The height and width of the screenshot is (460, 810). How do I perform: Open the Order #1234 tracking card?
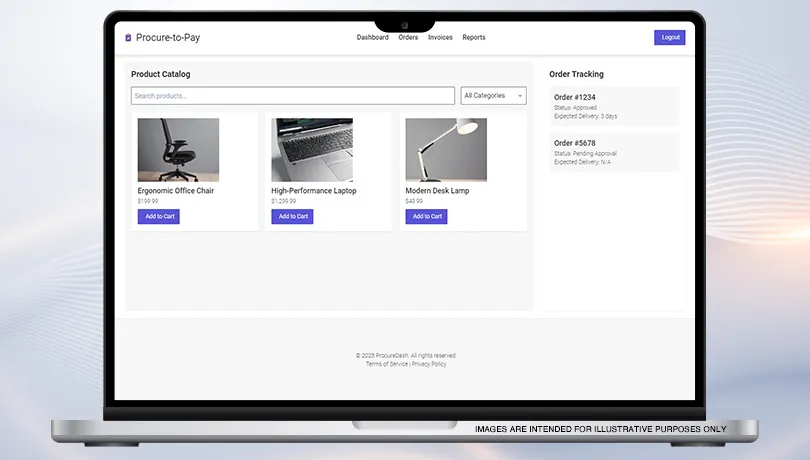click(614, 106)
